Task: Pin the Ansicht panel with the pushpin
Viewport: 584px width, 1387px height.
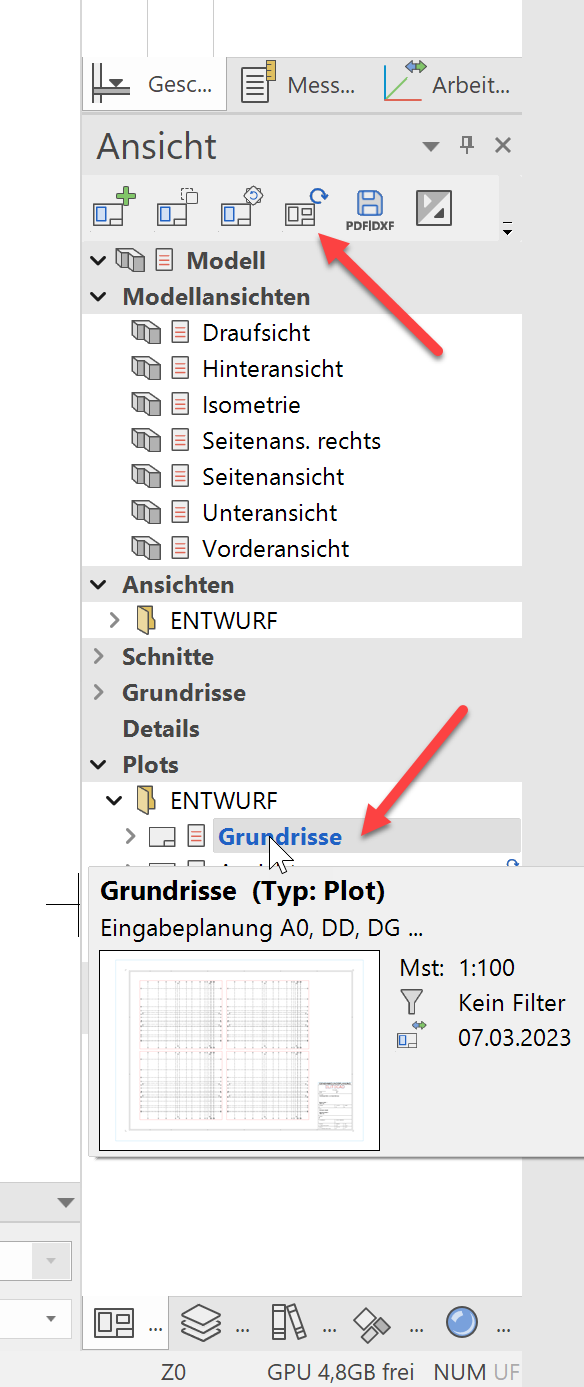Action: 467,145
